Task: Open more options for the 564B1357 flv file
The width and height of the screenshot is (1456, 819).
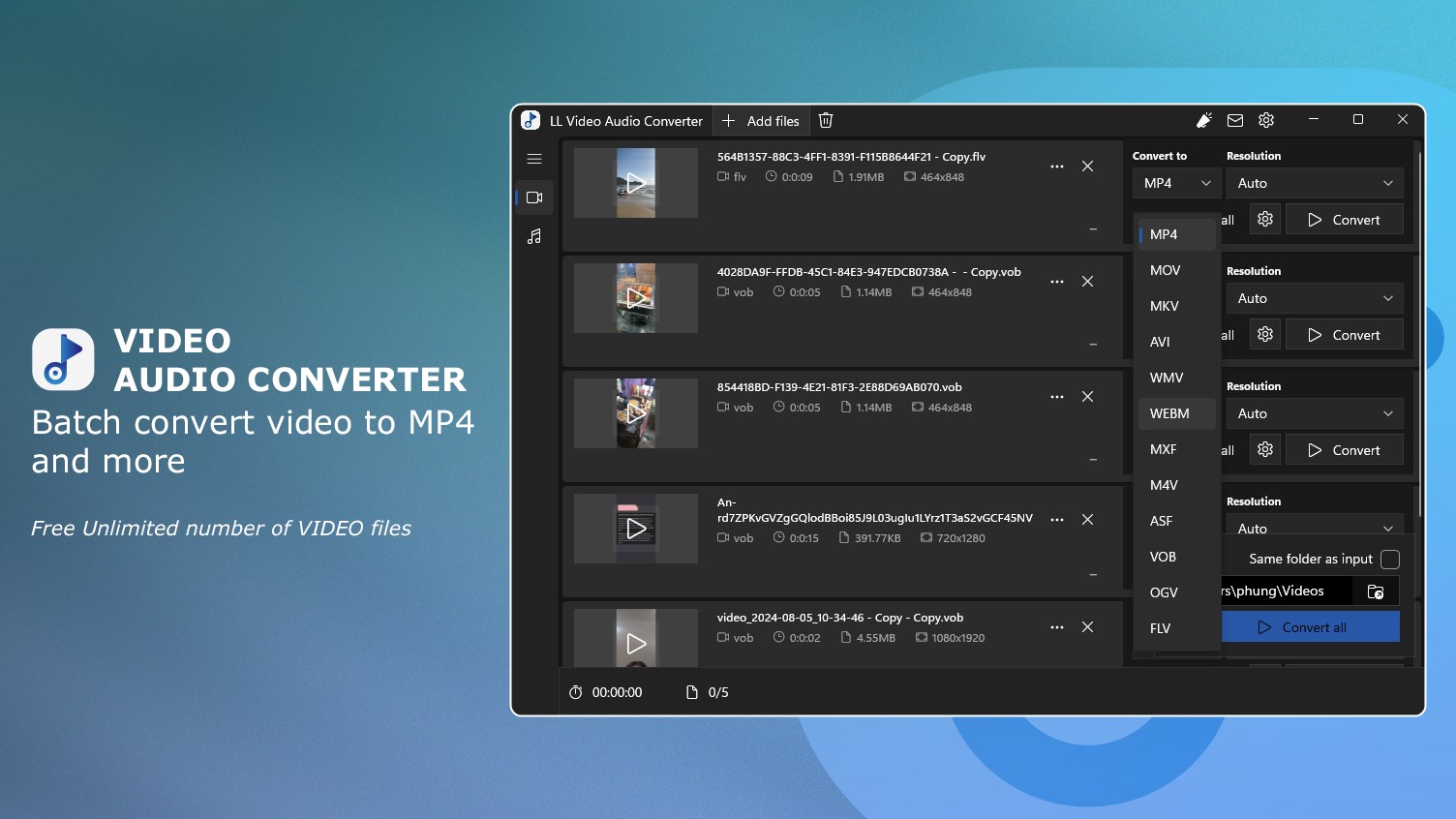Action: (1057, 167)
